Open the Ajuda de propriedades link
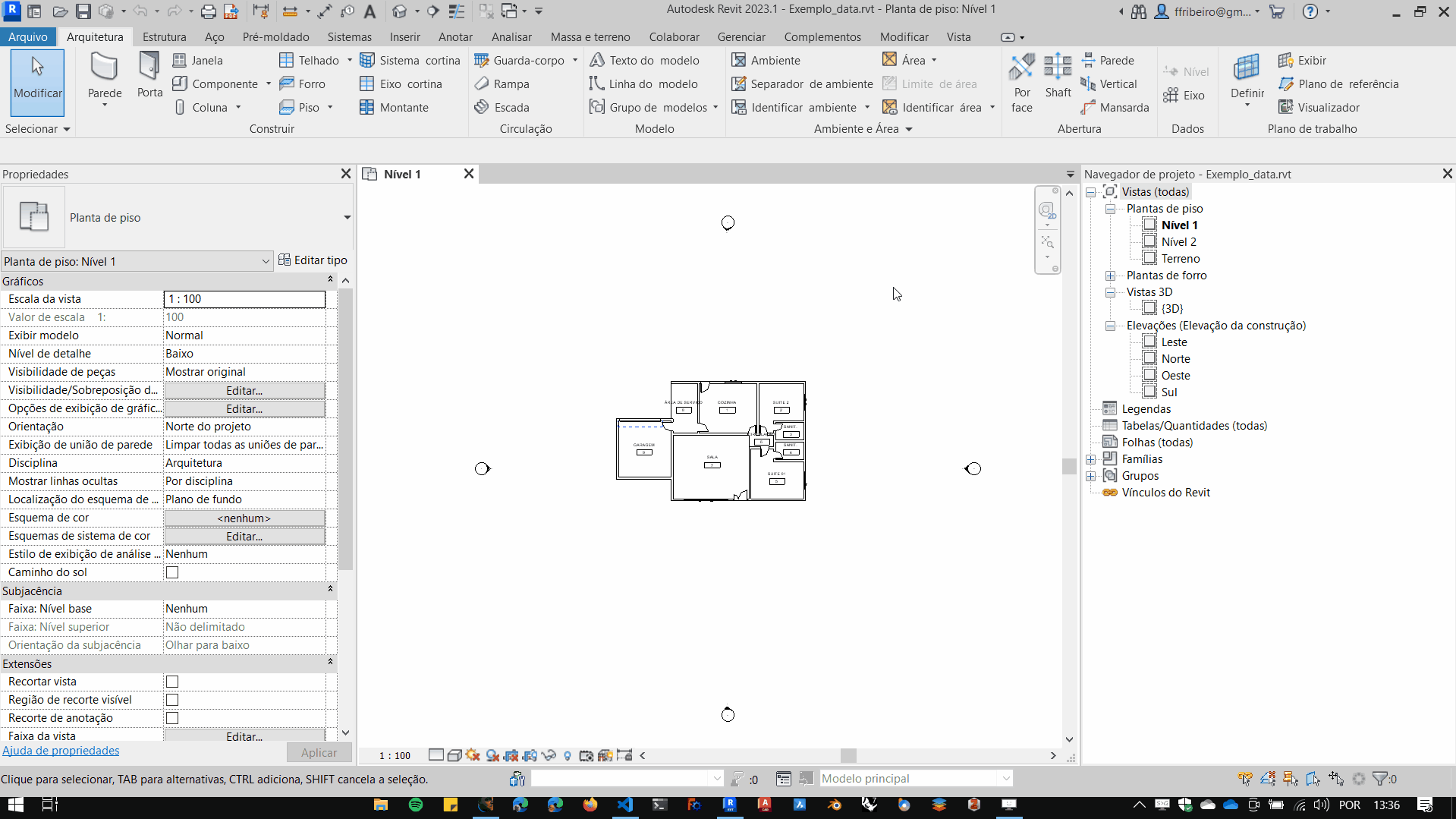This screenshot has height=819, width=1456. tap(61, 751)
